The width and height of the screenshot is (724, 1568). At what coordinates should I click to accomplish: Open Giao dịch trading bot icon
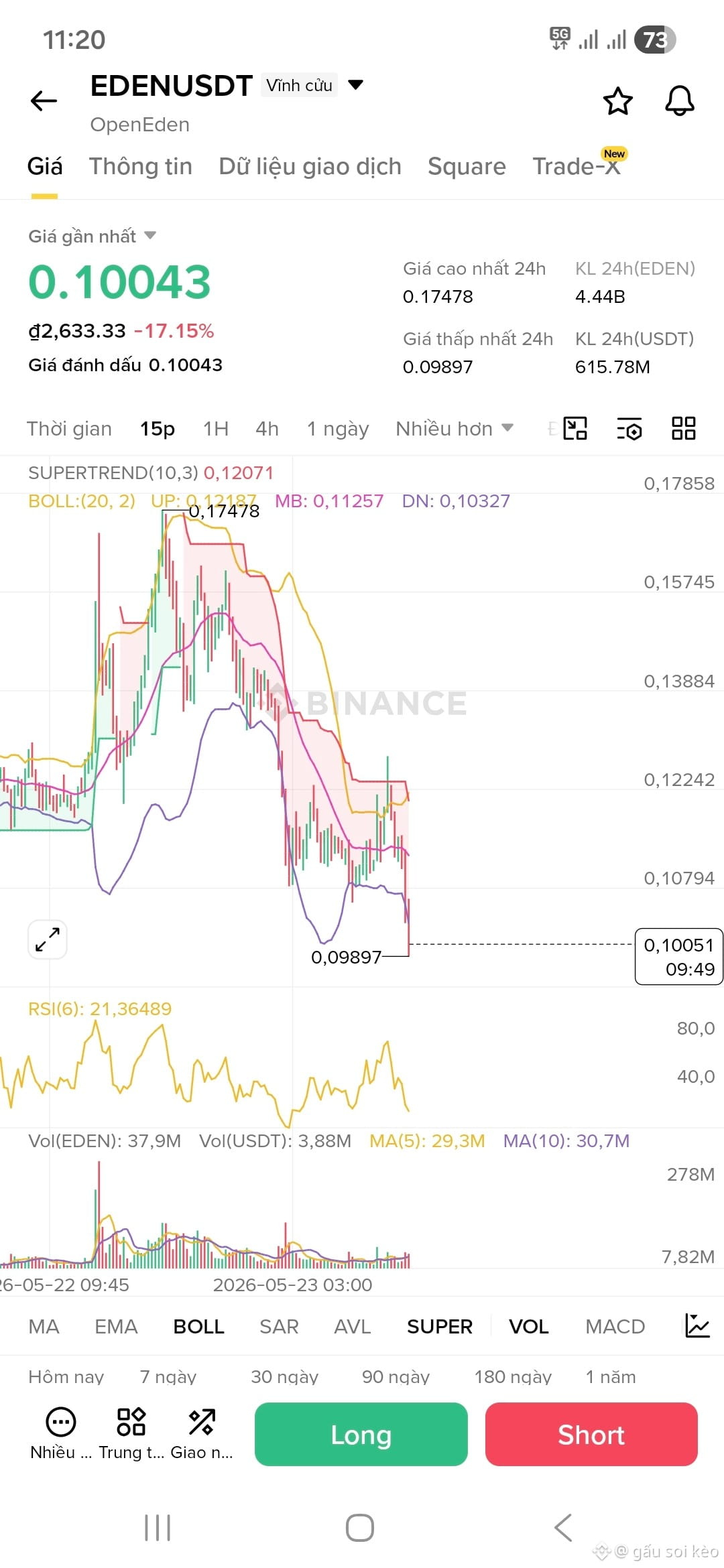[202, 1434]
